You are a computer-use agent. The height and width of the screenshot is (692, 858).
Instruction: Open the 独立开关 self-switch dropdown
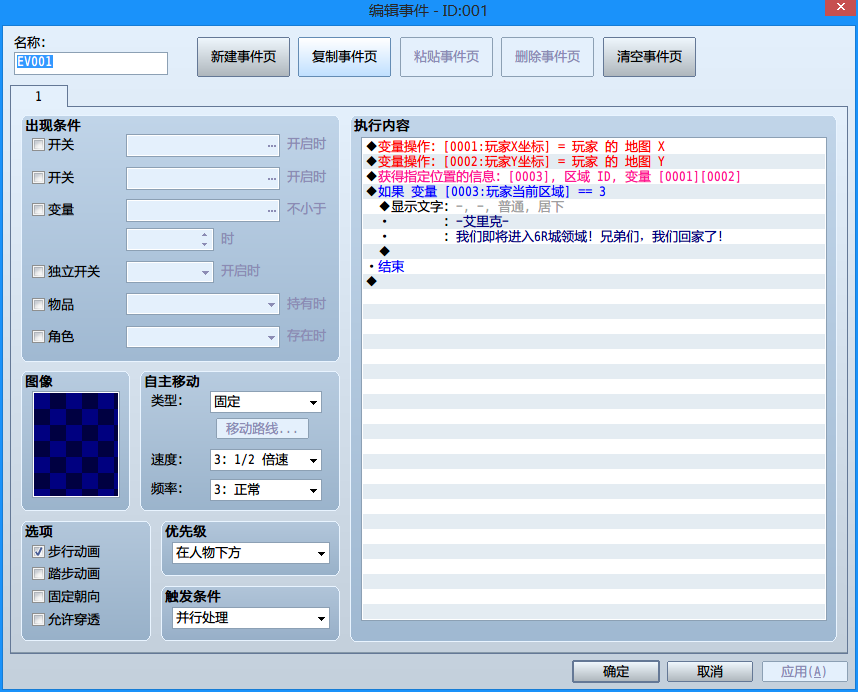(x=170, y=272)
